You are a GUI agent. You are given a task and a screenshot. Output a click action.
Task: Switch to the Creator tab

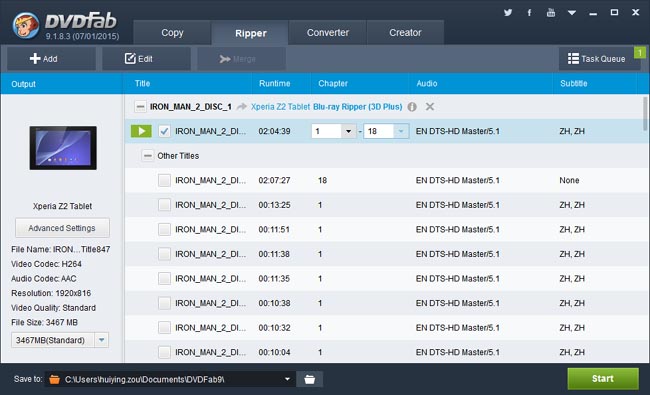tap(405, 33)
